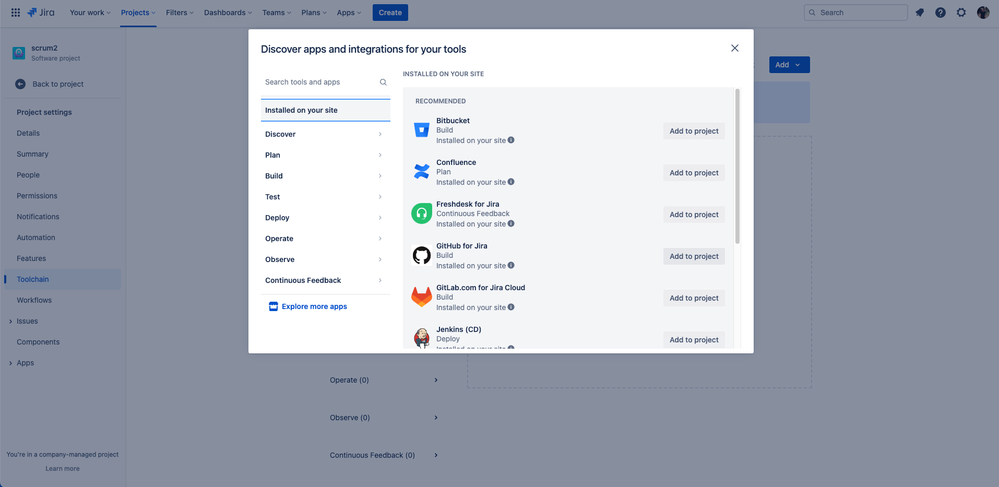
Task: Open the notifications bell icon
Action: point(919,12)
